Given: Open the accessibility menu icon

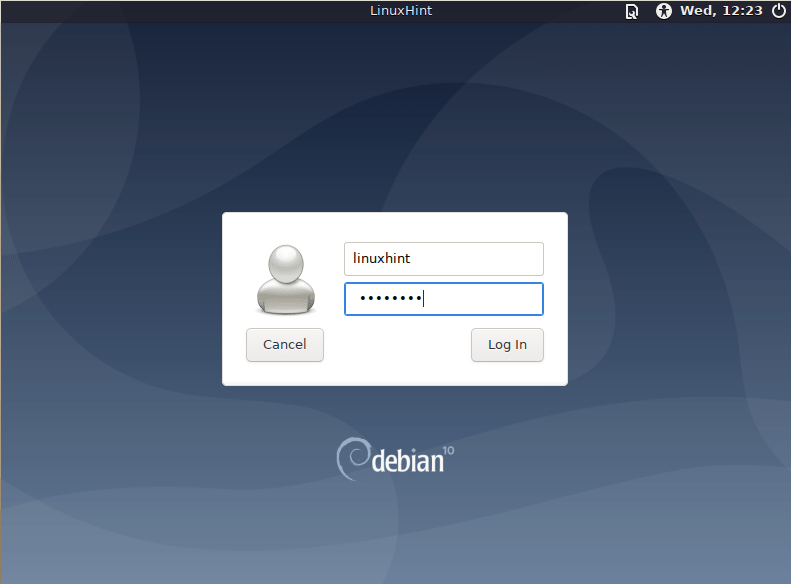Looking at the screenshot, I should point(663,11).
